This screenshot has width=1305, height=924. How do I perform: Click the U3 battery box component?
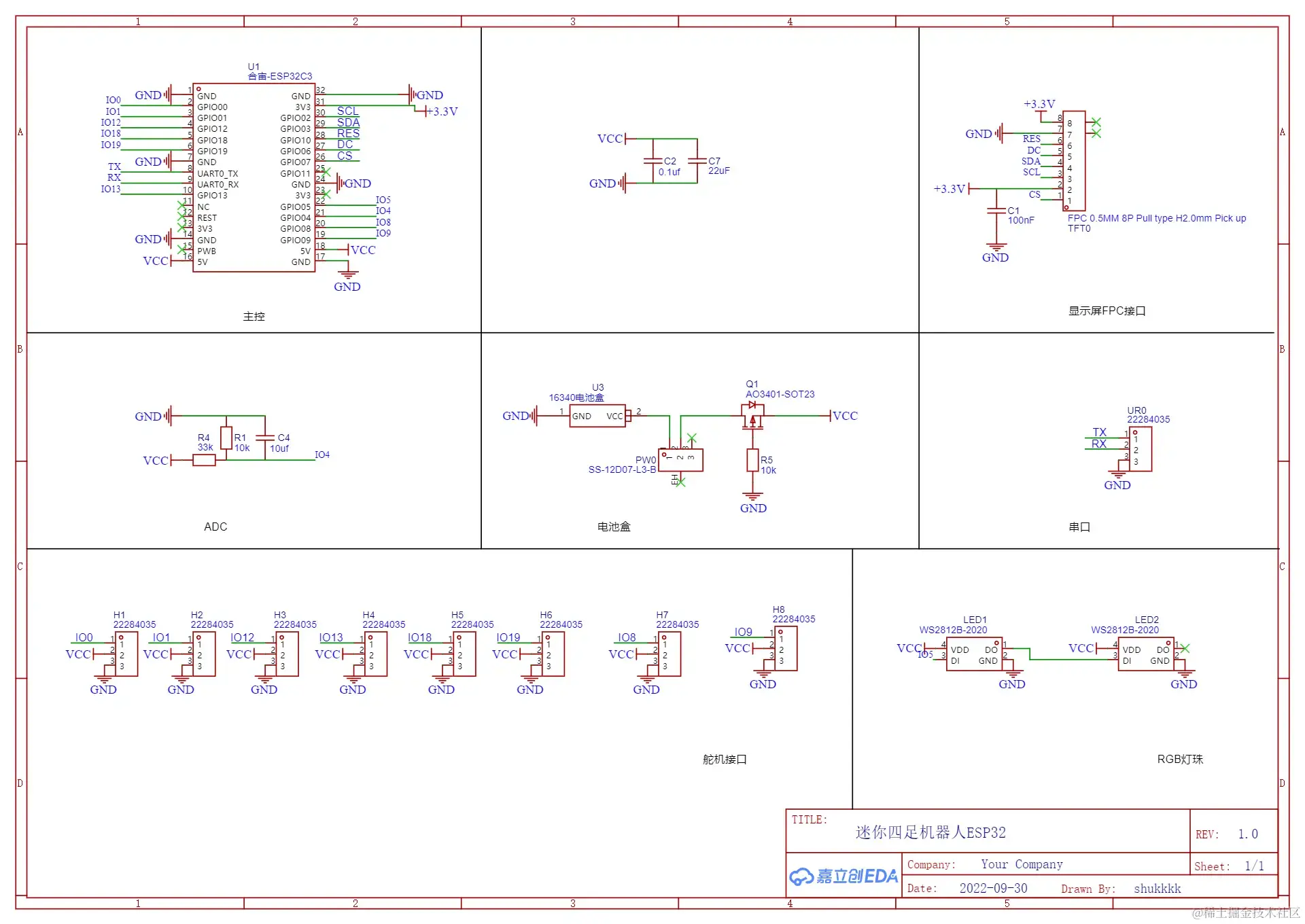click(x=597, y=416)
